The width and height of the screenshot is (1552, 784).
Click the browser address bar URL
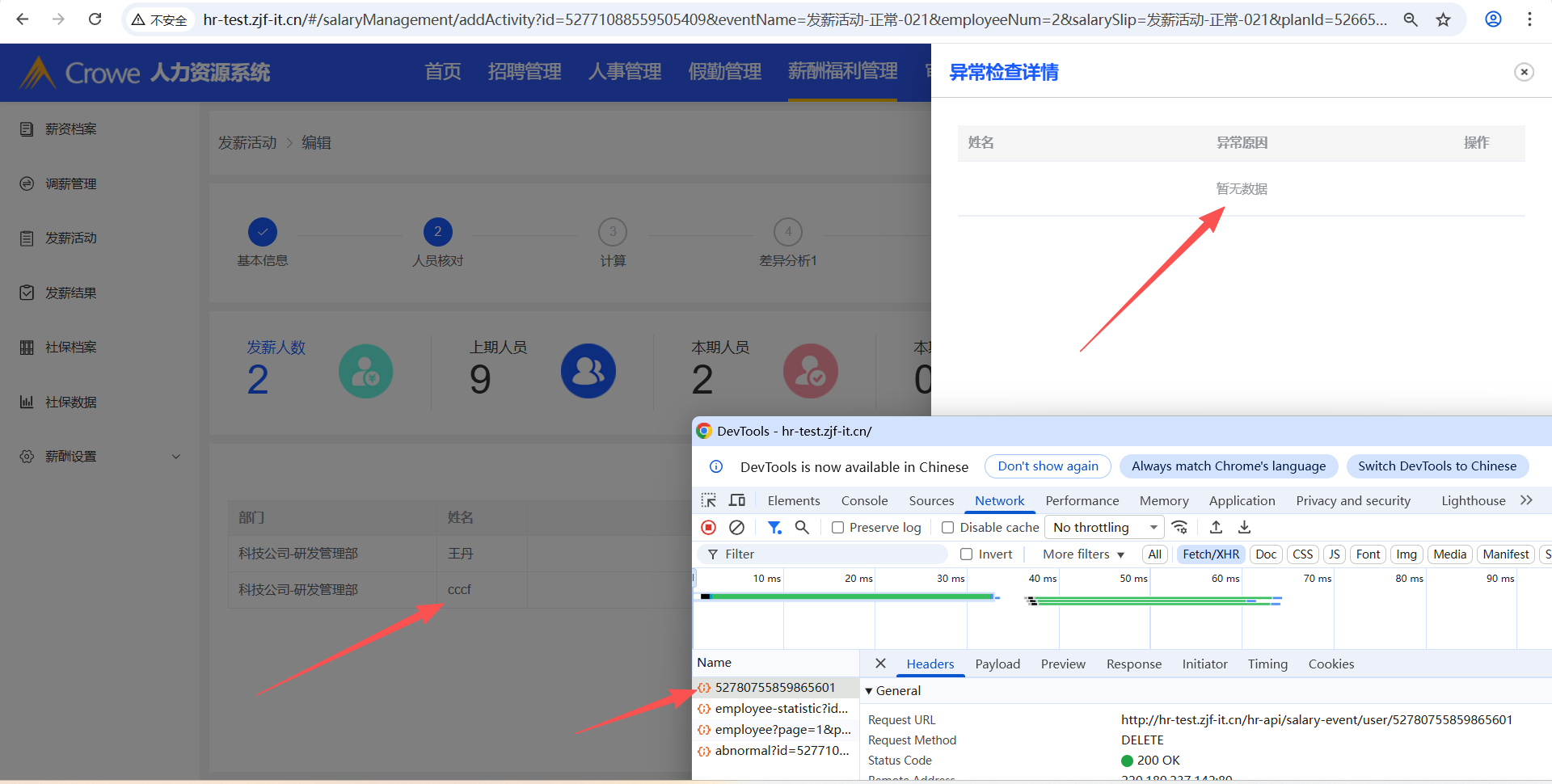click(x=795, y=19)
